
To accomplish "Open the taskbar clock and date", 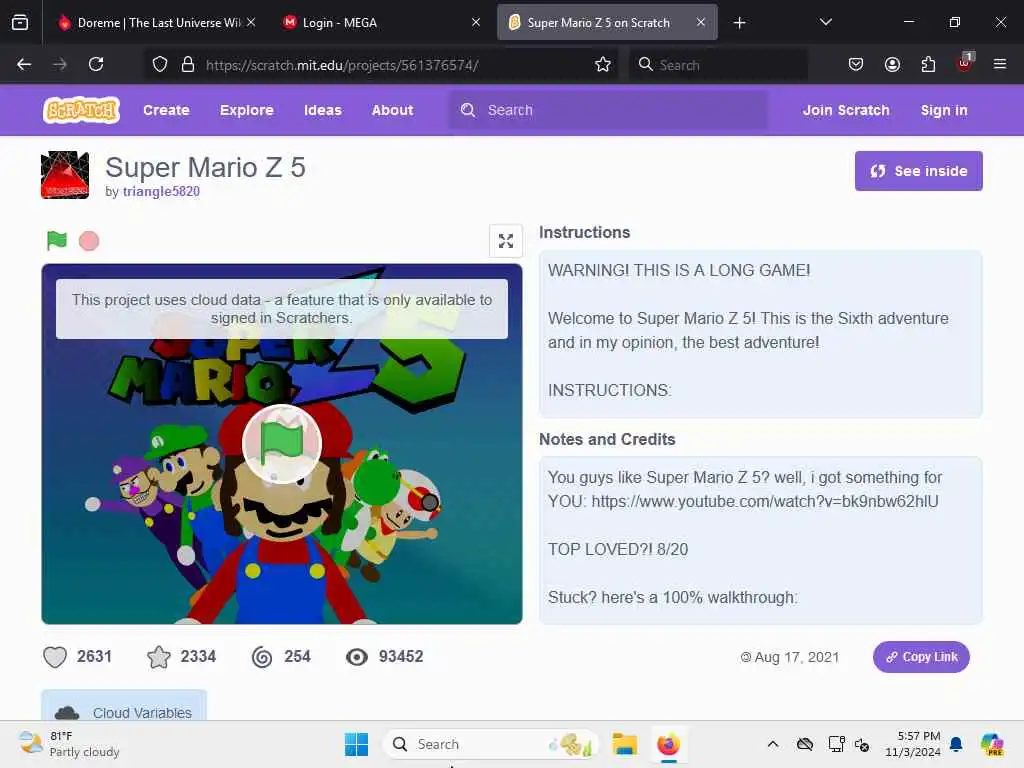I will click(x=912, y=744).
